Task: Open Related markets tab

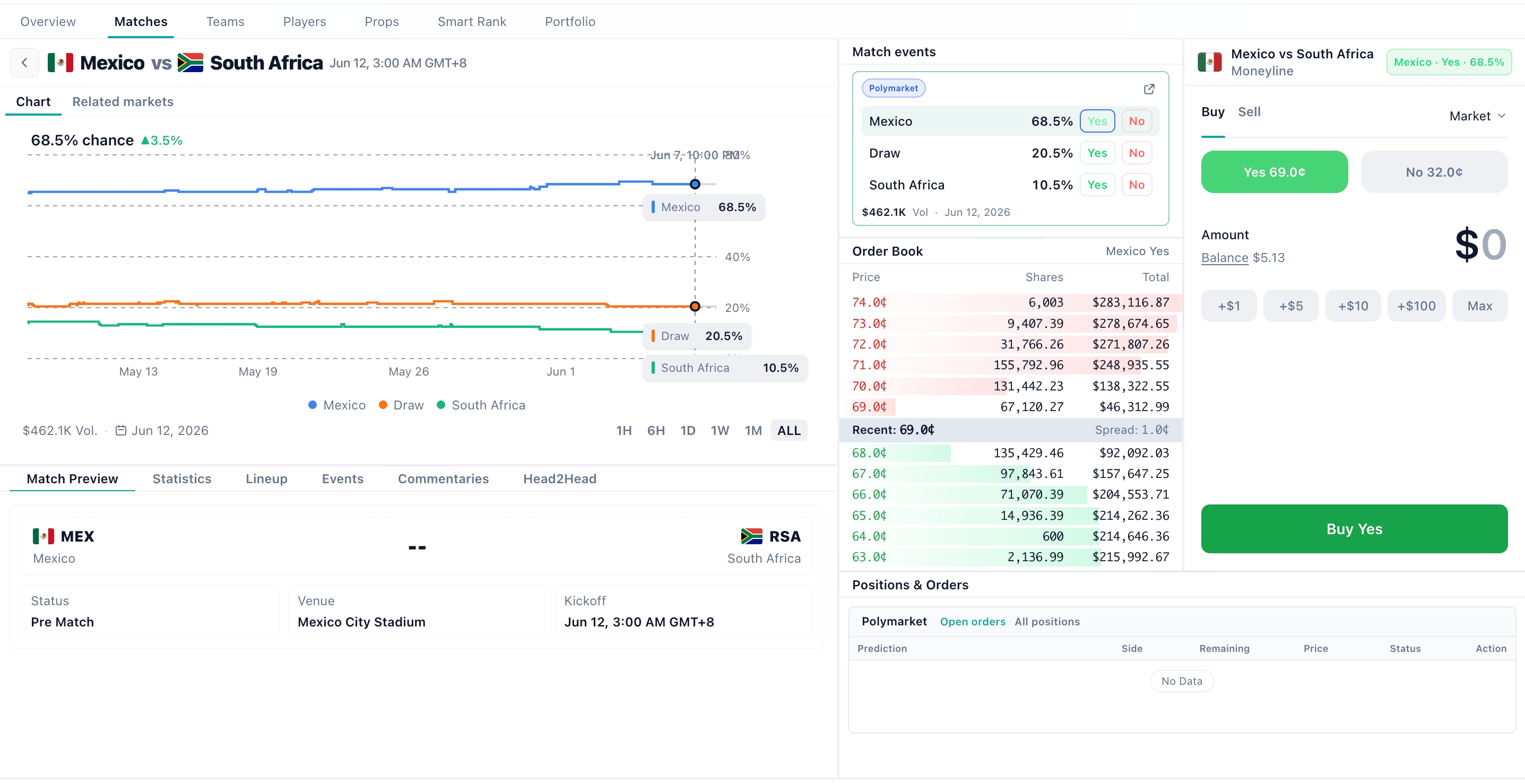Action: point(123,102)
